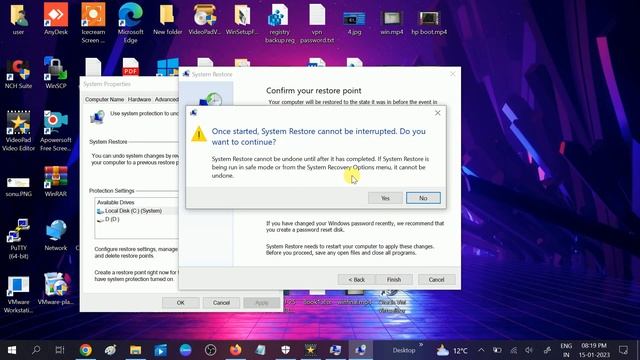The height and width of the screenshot is (360, 640).
Task: Open PuTTY (64-bit) desktop shortcut
Action: tap(18, 239)
